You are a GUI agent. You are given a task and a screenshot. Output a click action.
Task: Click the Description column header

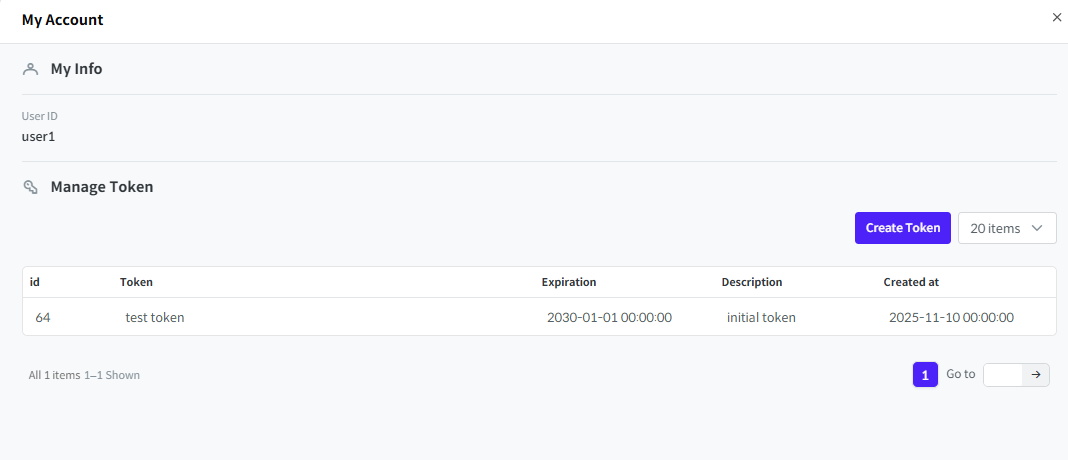(x=751, y=282)
